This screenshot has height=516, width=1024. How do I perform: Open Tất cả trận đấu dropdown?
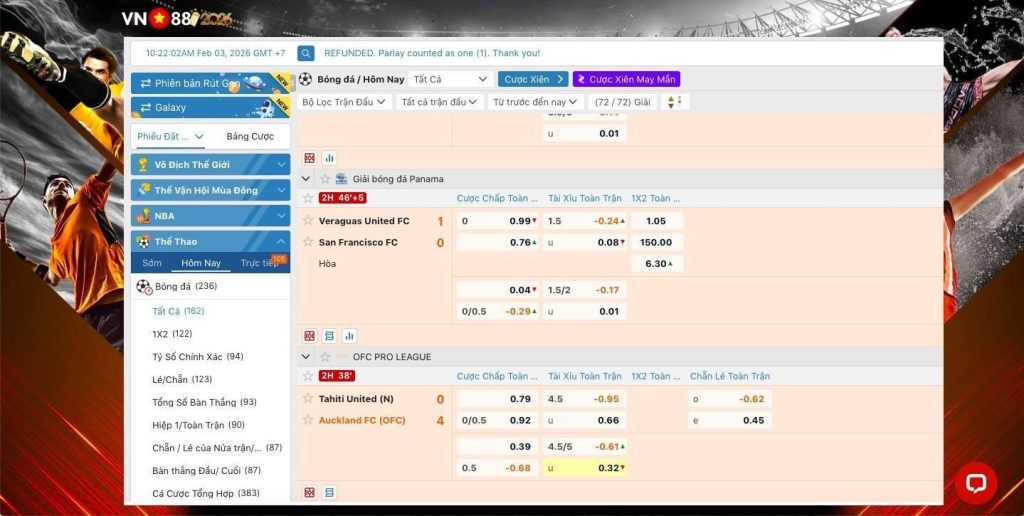point(440,102)
